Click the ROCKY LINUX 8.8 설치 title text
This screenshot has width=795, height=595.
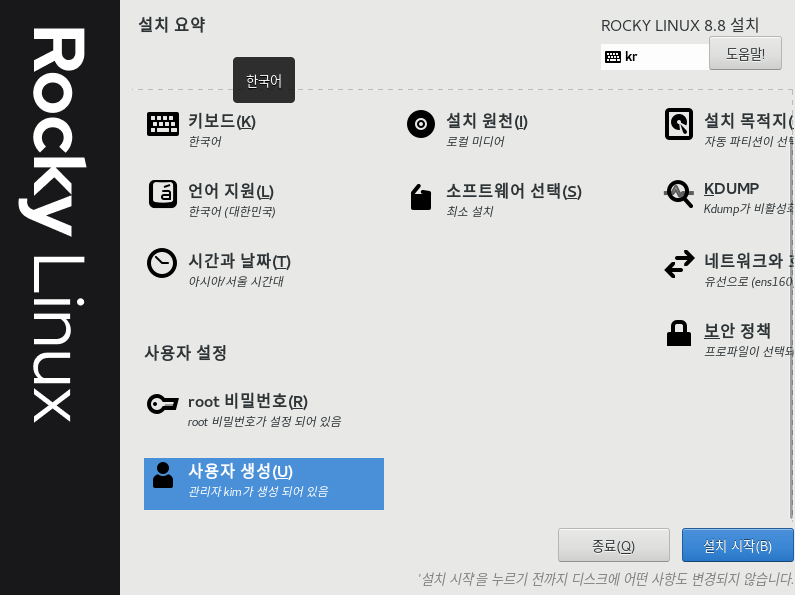pyautogui.click(x=680, y=25)
